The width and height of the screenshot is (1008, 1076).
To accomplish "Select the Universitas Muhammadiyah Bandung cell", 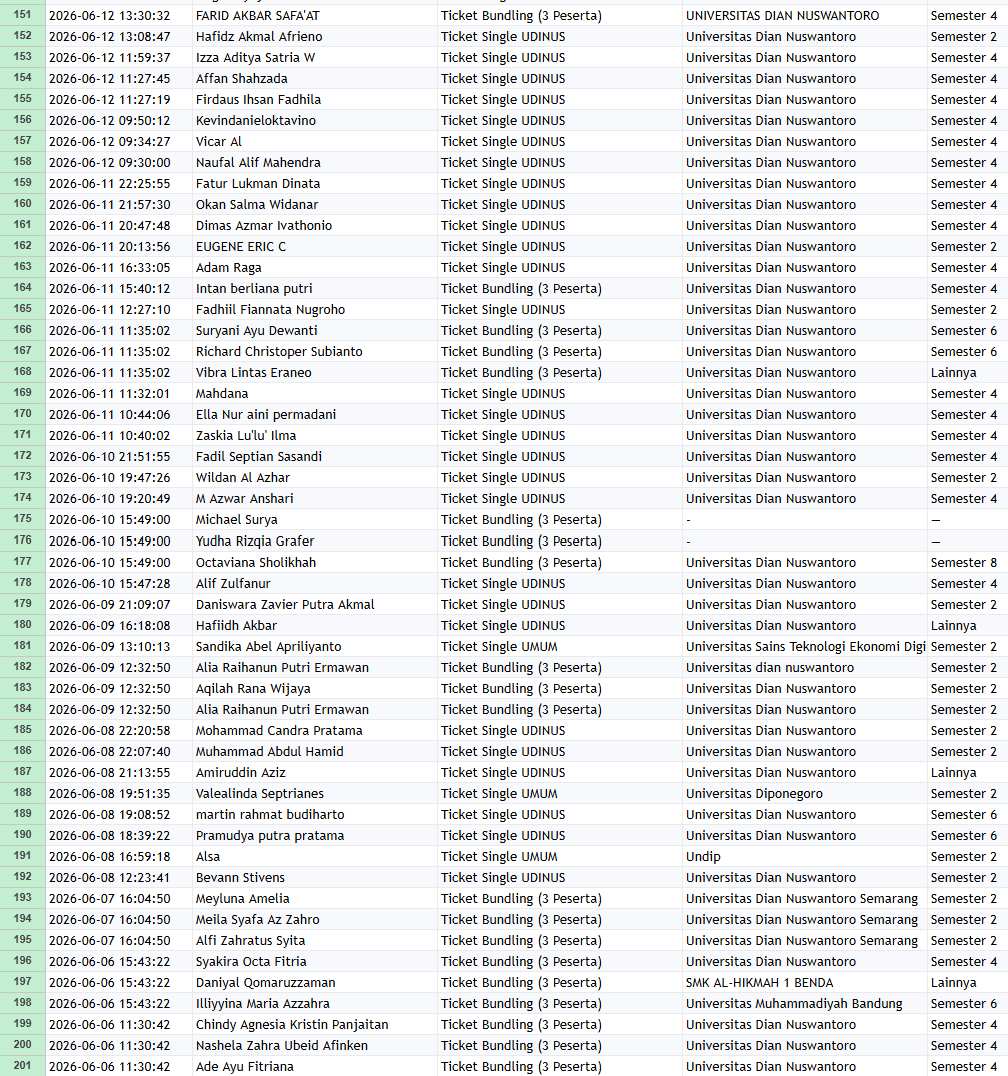I will click(805, 1003).
